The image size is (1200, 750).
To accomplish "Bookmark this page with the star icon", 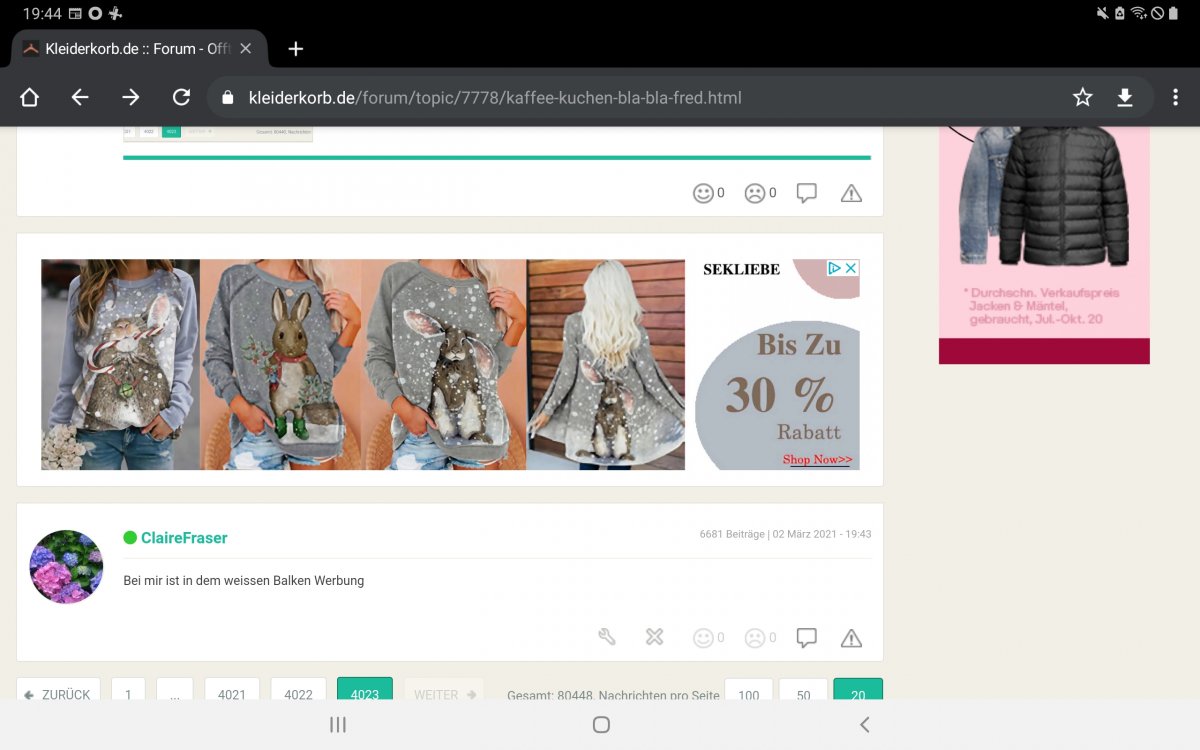I will tap(1082, 97).
